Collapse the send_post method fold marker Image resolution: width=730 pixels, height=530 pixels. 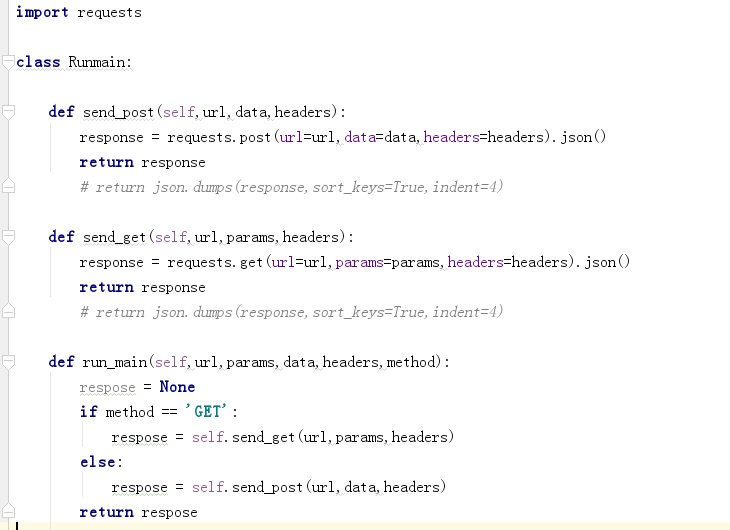click(8, 112)
